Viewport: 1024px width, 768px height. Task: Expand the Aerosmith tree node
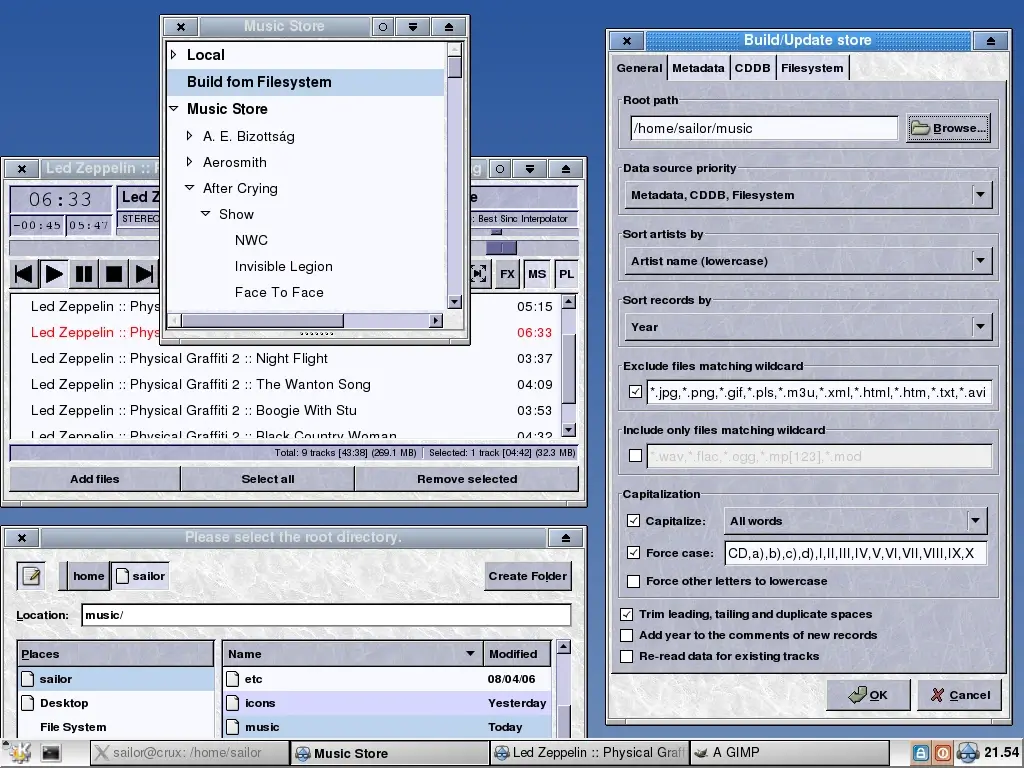point(190,162)
